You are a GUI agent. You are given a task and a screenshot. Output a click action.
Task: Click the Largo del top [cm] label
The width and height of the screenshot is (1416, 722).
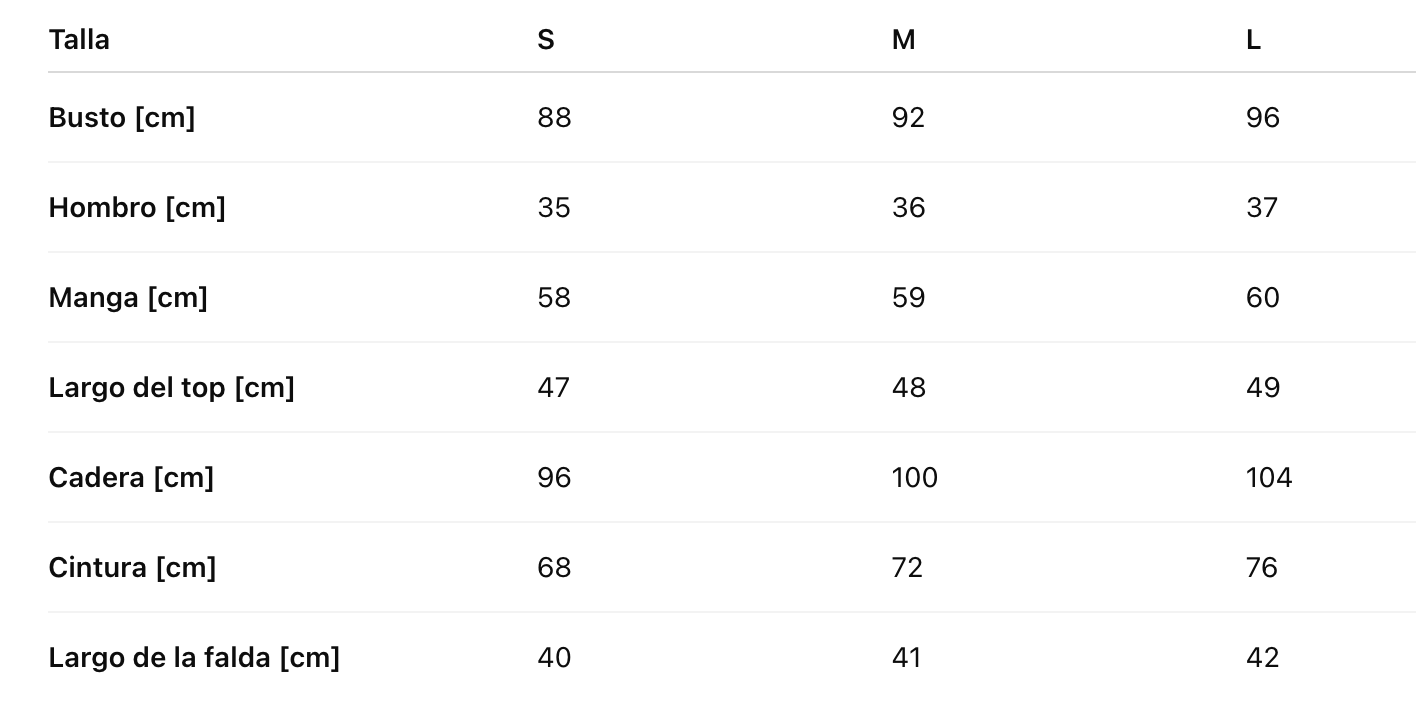pos(171,388)
